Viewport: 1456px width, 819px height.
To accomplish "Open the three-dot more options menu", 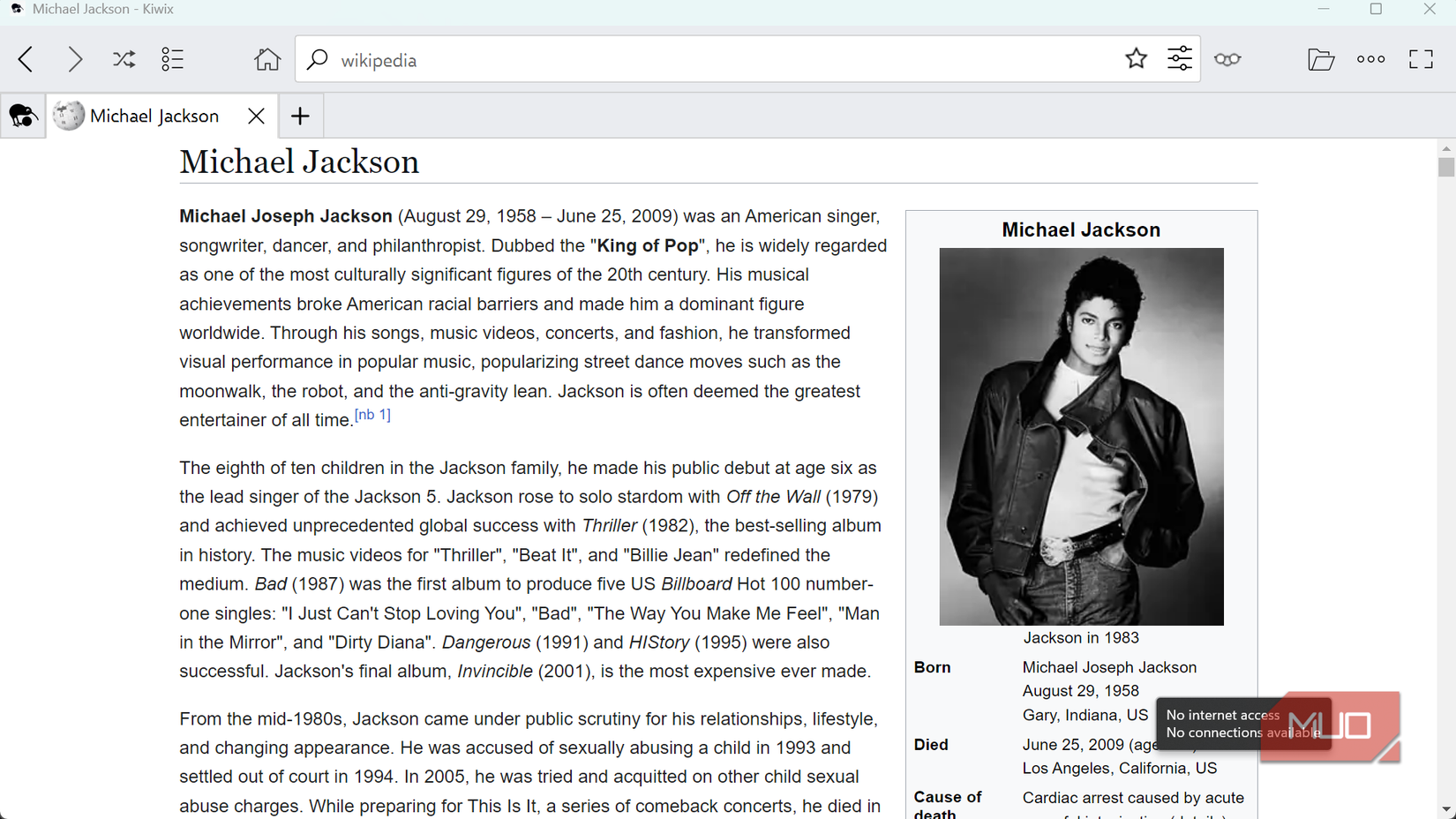I will coord(1370,59).
